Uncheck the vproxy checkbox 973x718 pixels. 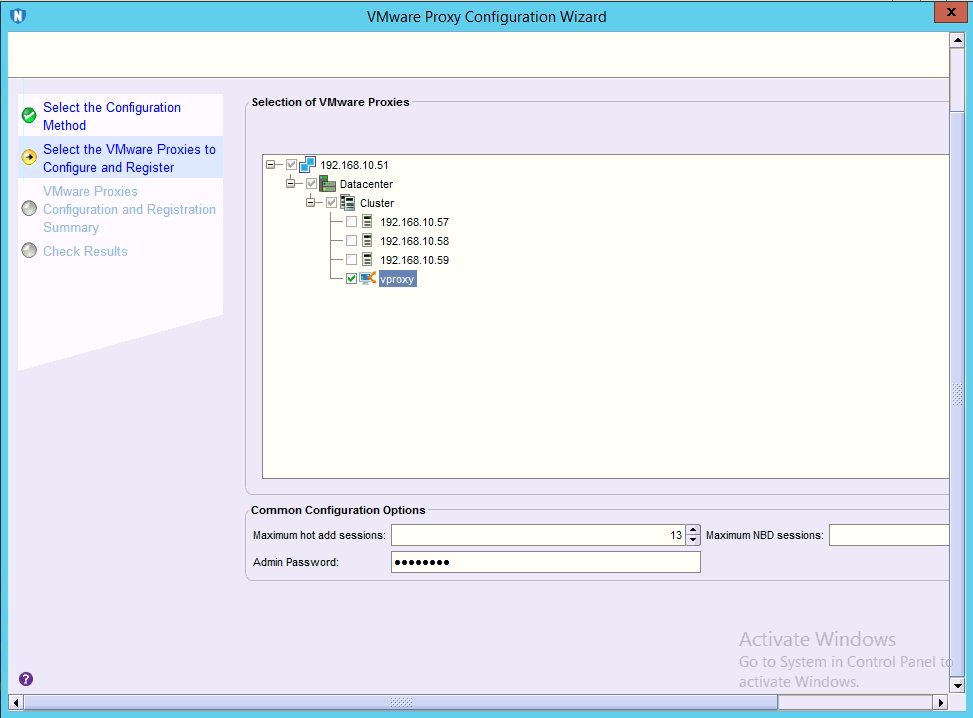coord(351,279)
